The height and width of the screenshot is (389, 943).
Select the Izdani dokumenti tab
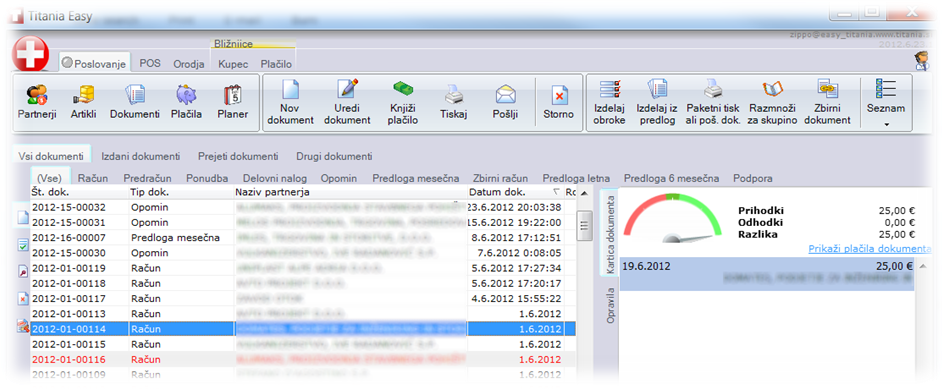(141, 156)
